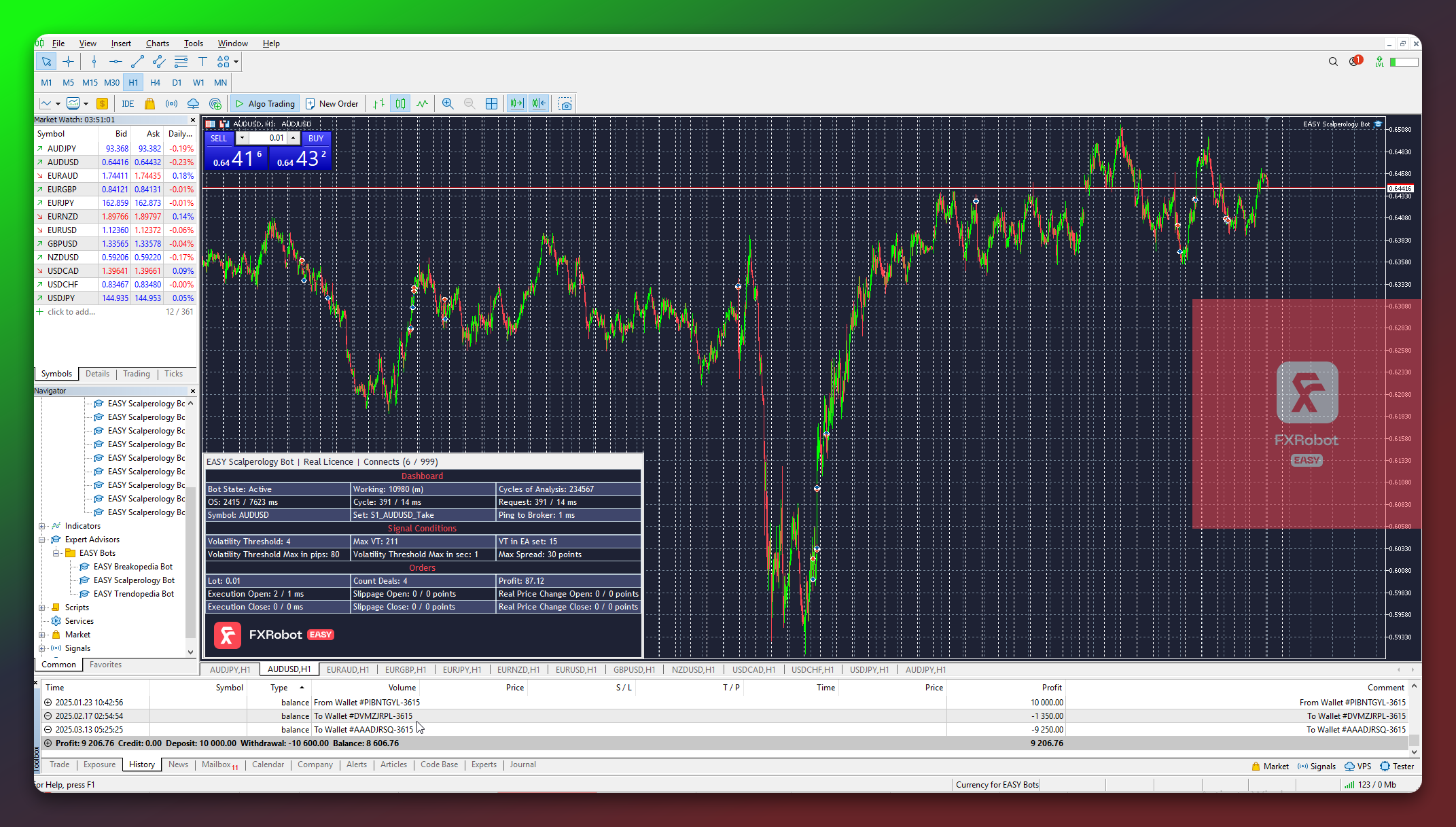The height and width of the screenshot is (827, 1456).
Task: Open the Journal tab in Toolbox
Action: (x=523, y=764)
